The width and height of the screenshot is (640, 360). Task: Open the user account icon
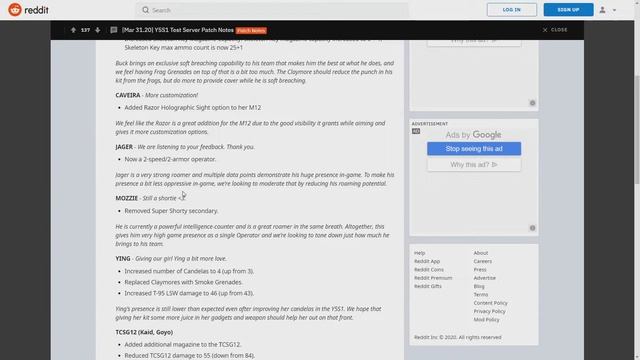602,10
